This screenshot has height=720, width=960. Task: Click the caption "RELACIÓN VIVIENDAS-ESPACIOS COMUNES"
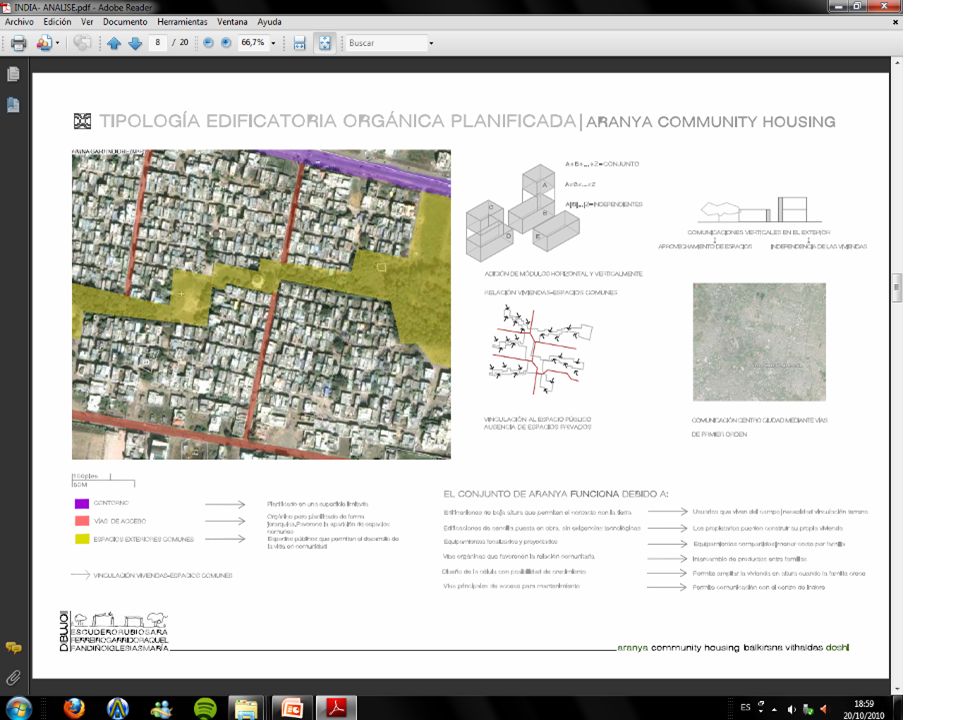point(550,293)
